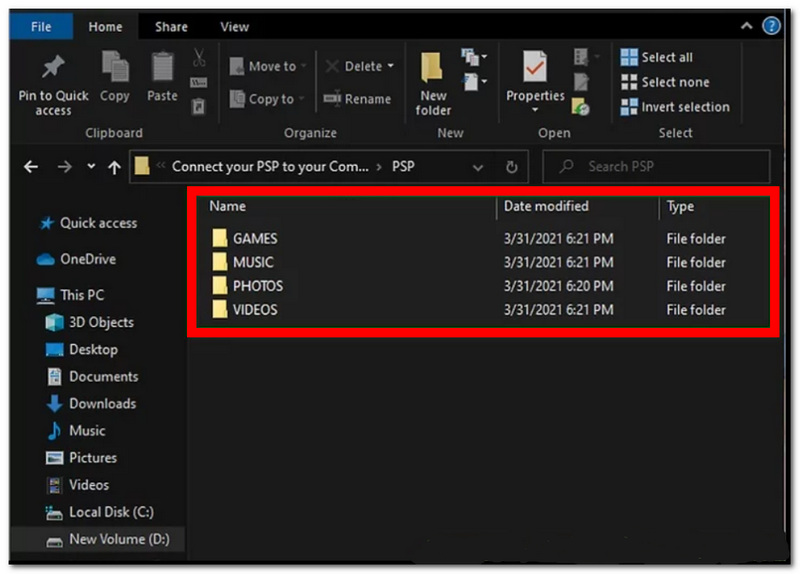The width and height of the screenshot is (800, 574).
Task: Switch to the Share tab
Action: (x=171, y=27)
